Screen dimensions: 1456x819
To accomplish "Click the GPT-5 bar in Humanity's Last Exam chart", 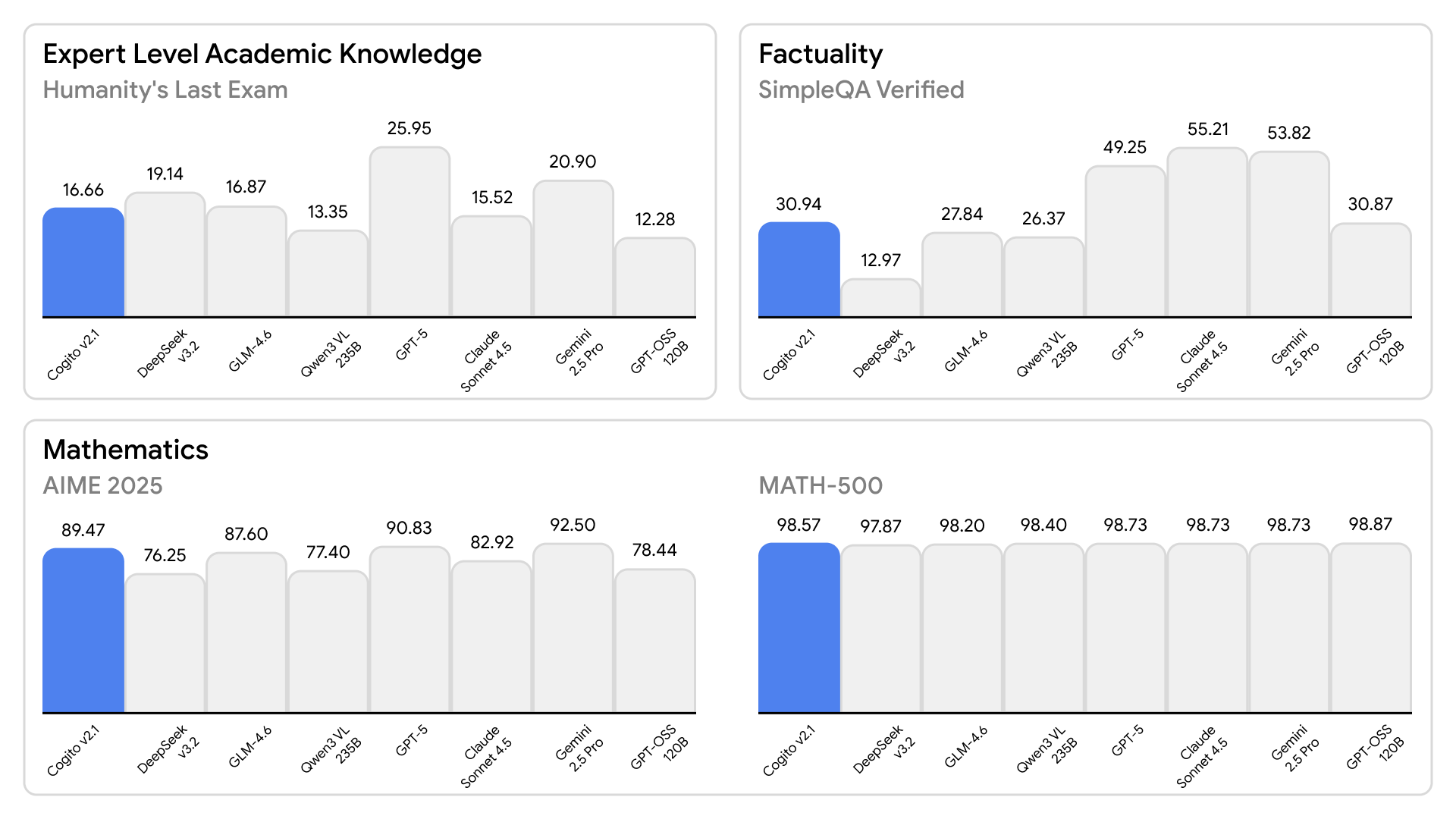I will [x=409, y=231].
